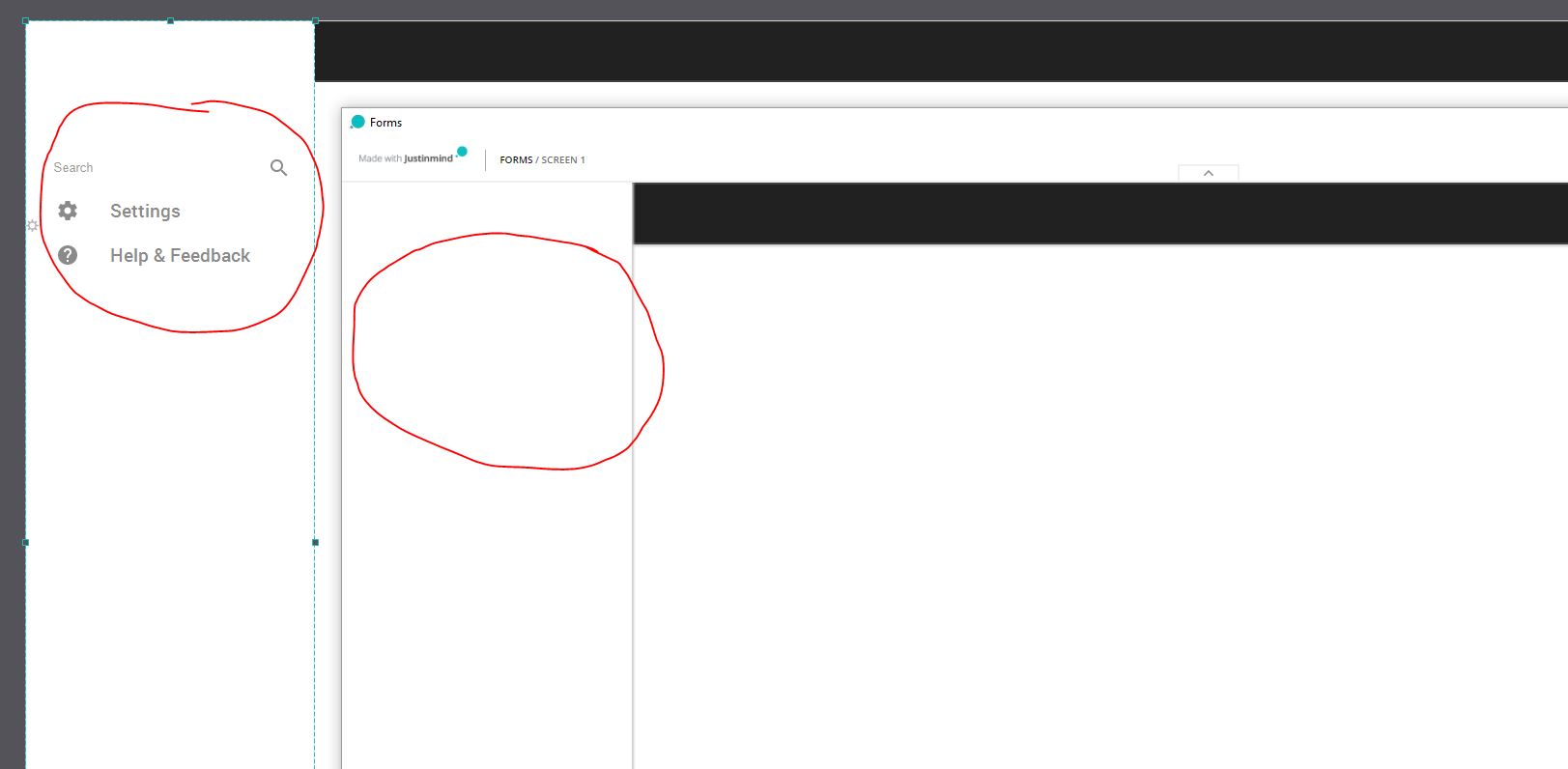Grab the top-left selection handle
1568x769 pixels.
pyautogui.click(x=26, y=21)
